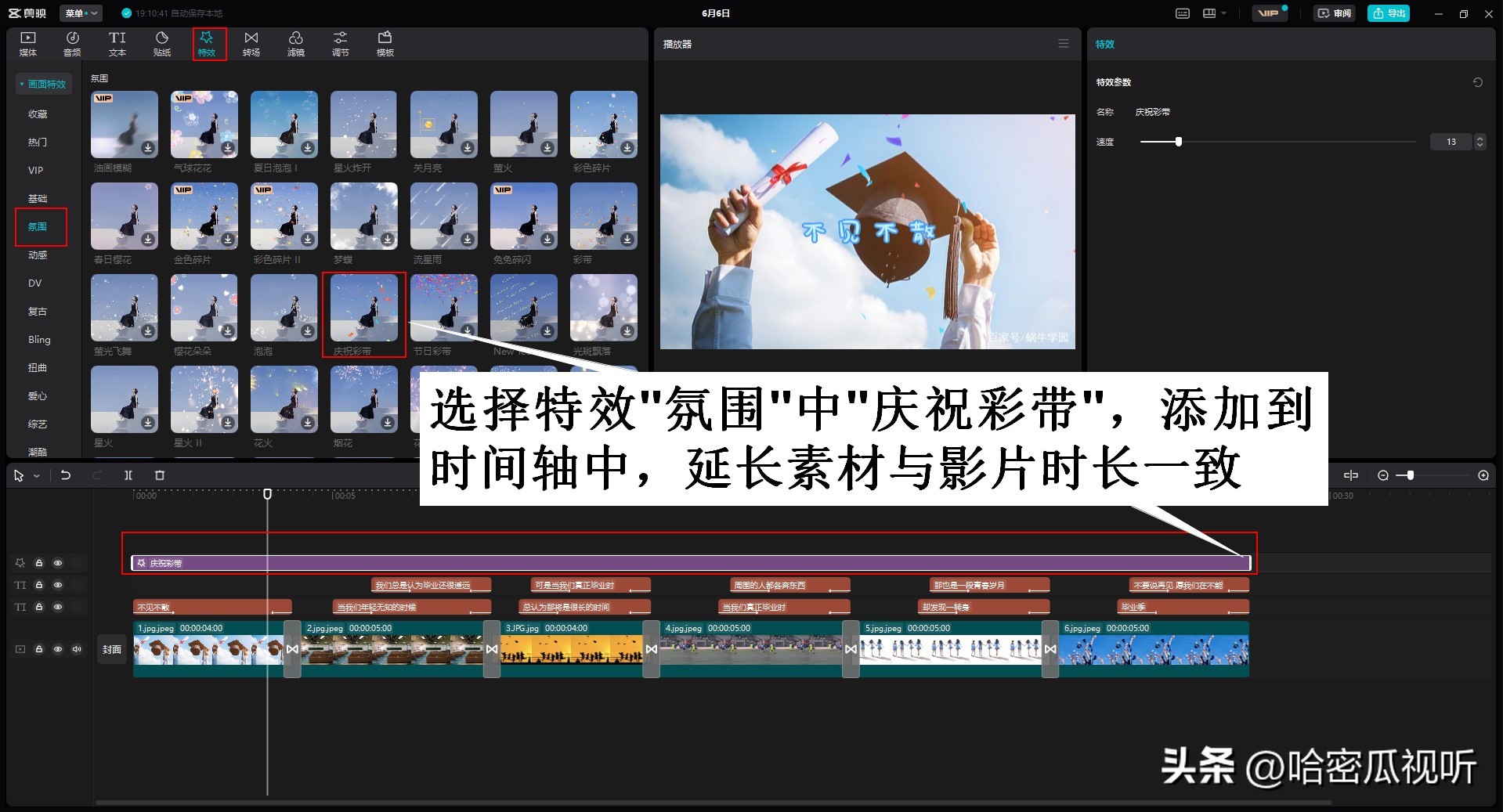Lock the first TI text track
Viewport: 1503px width, 812px height.
[39, 585]
